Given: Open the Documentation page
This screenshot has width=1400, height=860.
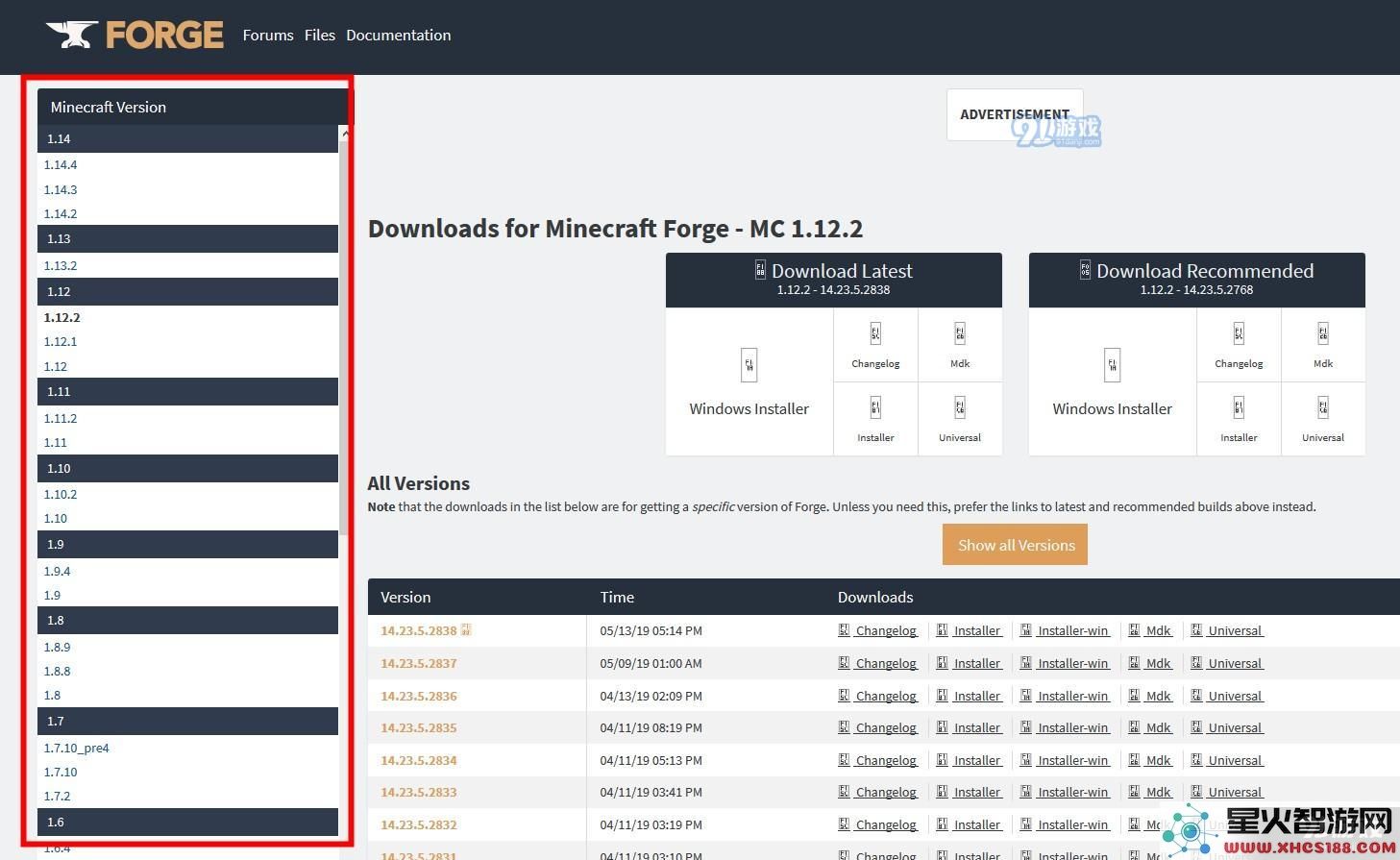Looking at the screenshot, I should [x=398, y=36].
